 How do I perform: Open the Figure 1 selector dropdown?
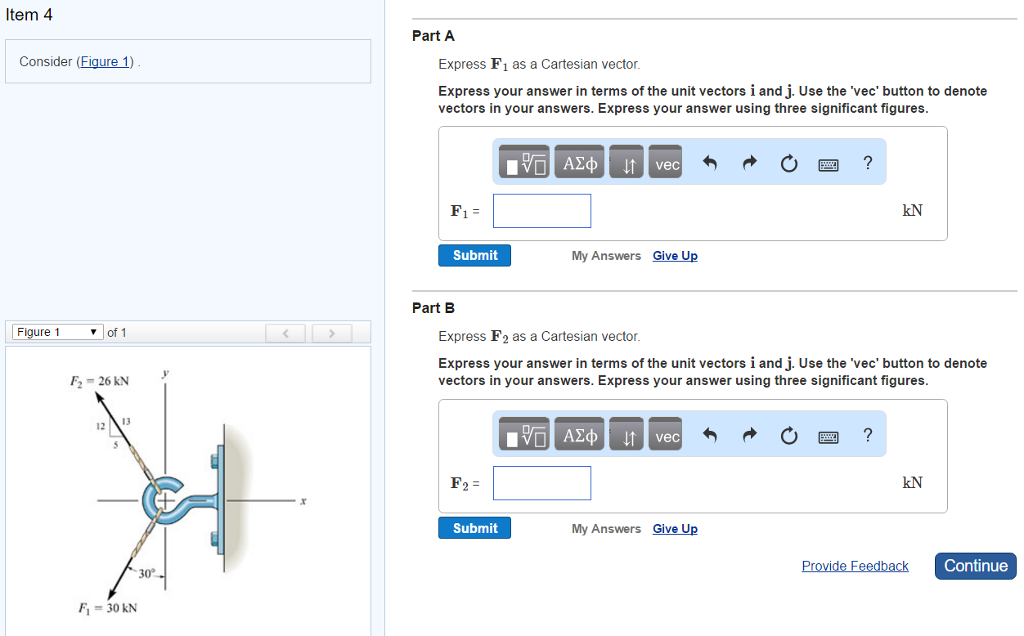pos(57,332)
